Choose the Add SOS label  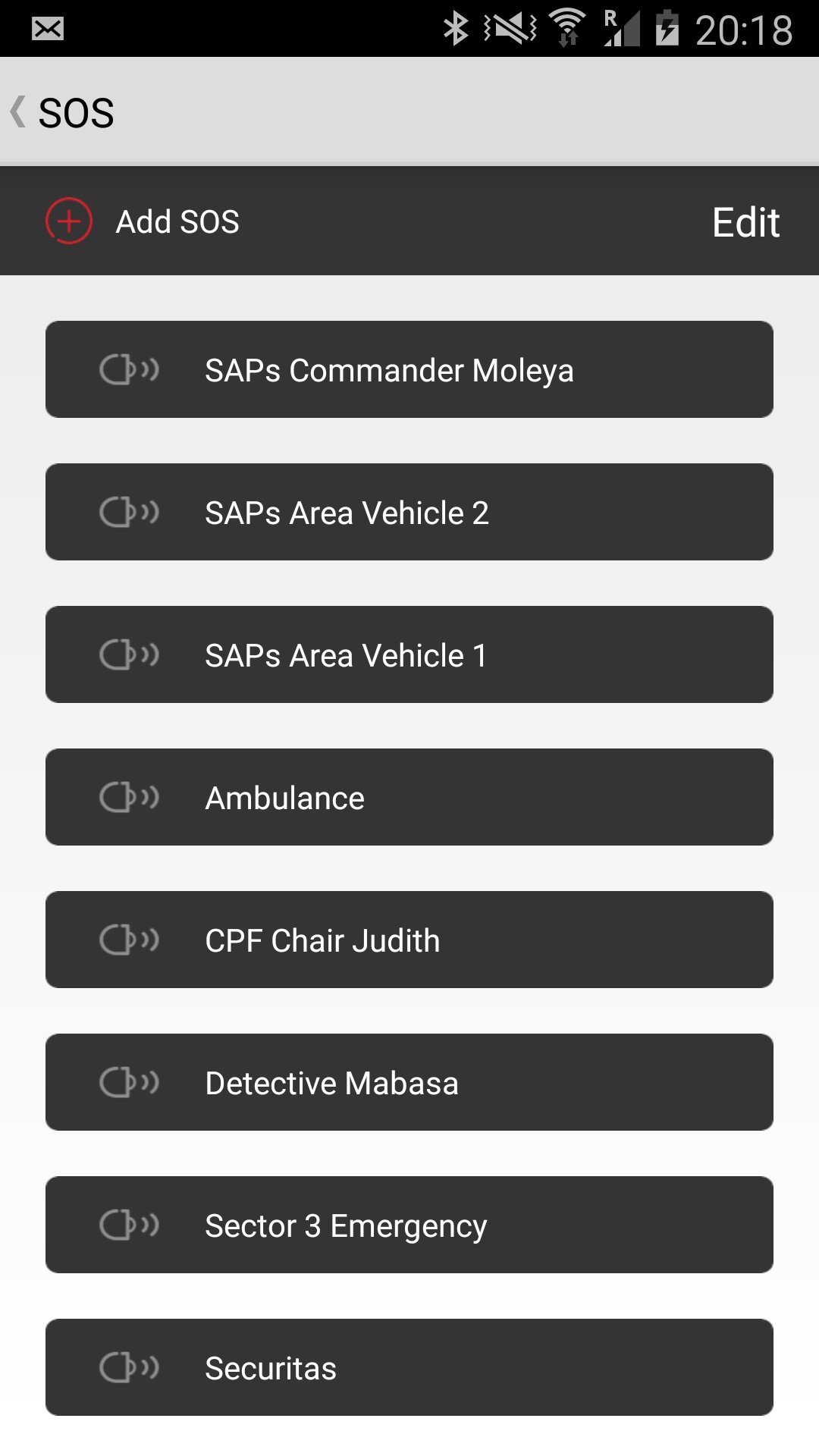pos(177,222)
